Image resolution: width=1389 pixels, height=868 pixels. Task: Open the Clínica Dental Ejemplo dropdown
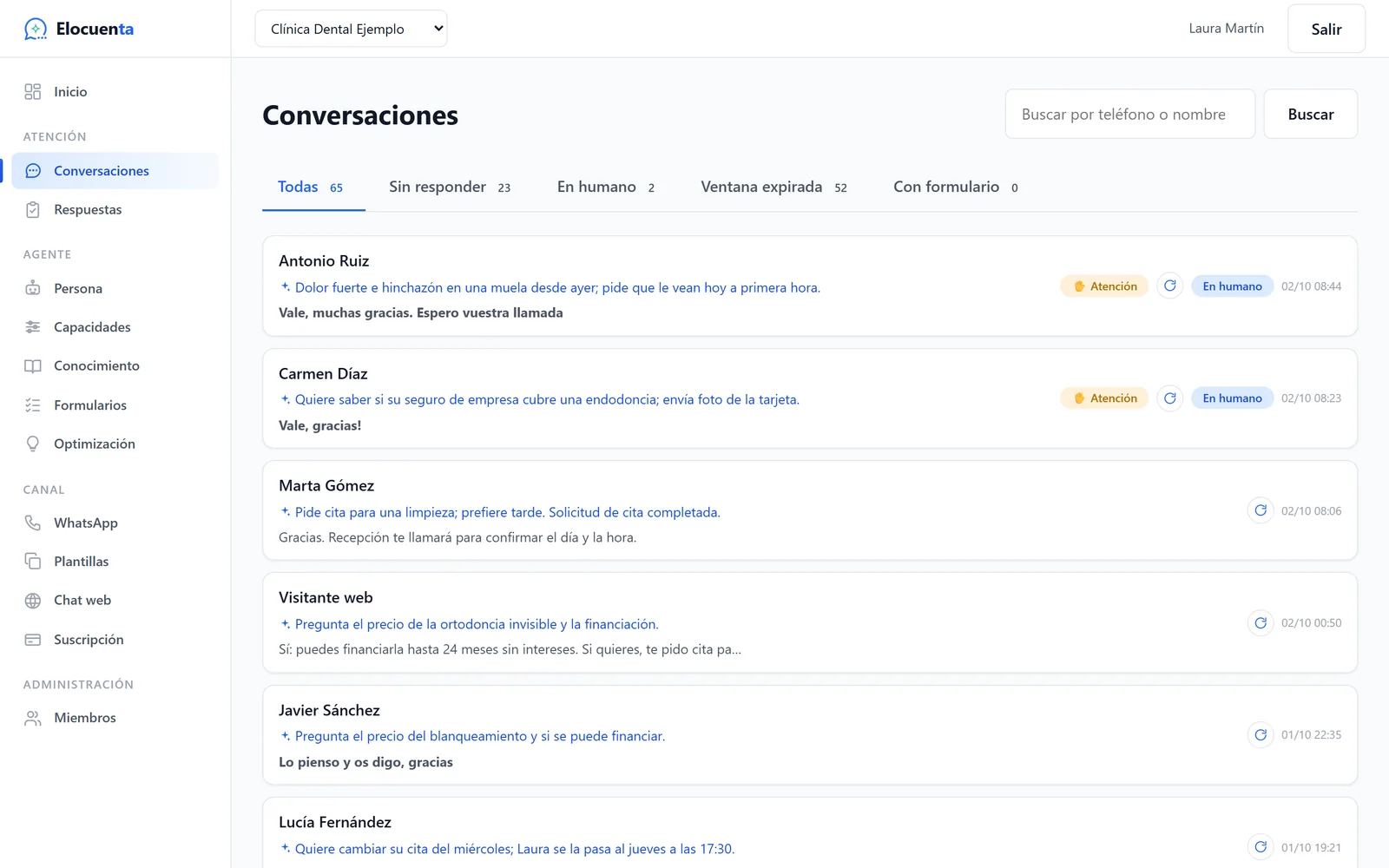click(x=351, y=29)
